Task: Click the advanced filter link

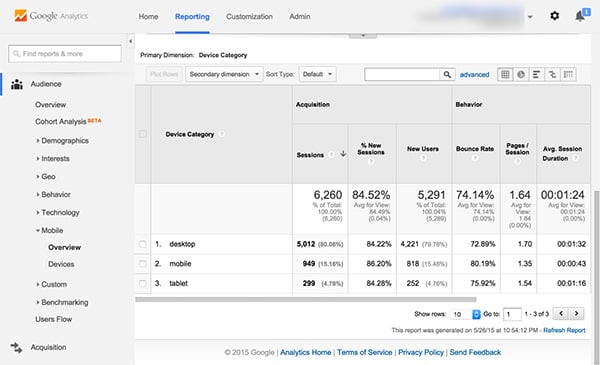Action: tap(474, 75)
